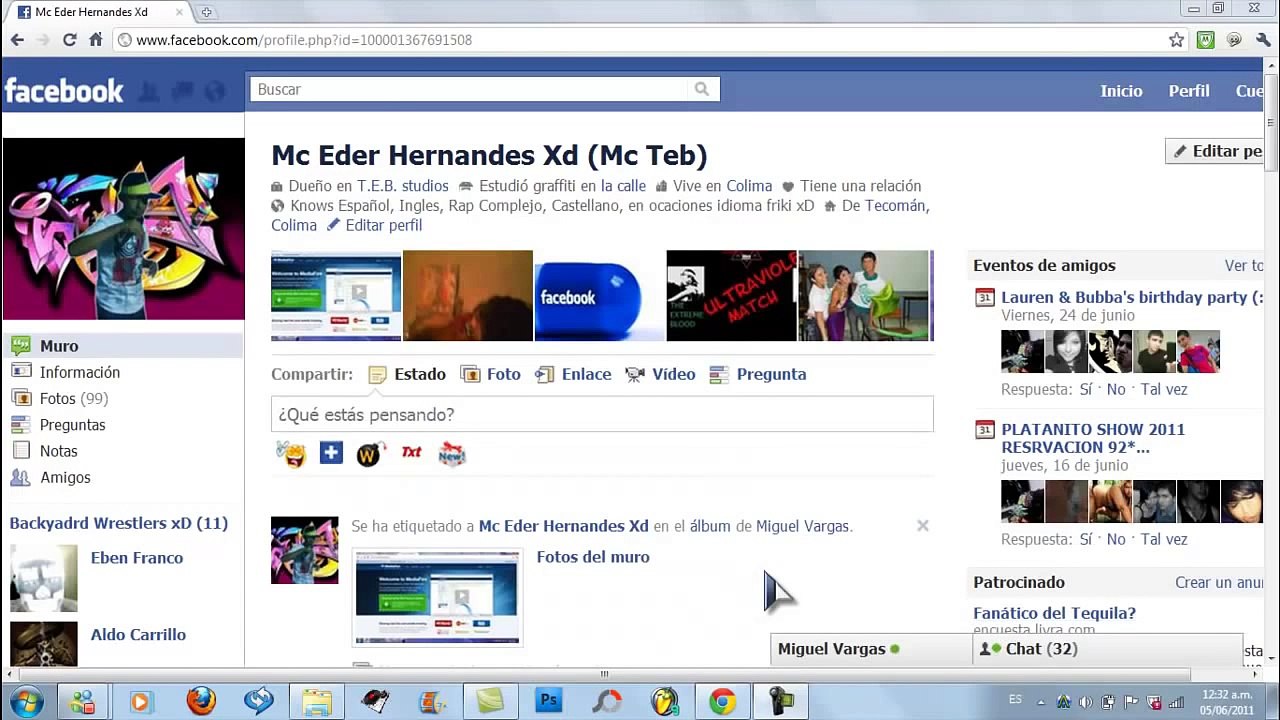Show hidden system tray icons arrow
Image resolution: width=1280 pixels, height=720 pixels.
pos(1042,702)
